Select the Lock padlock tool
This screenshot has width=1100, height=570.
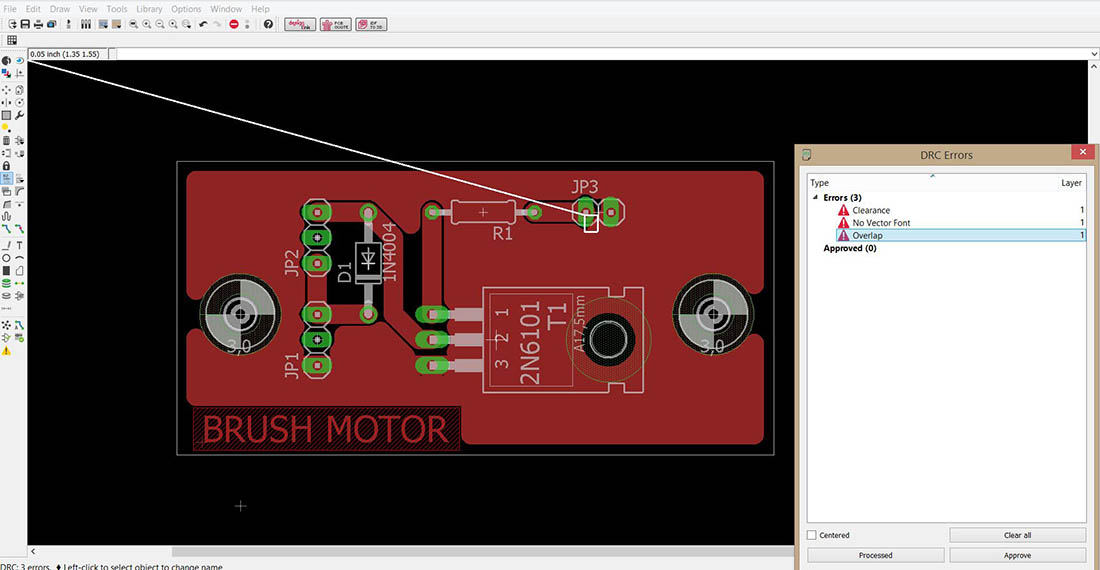6,166
